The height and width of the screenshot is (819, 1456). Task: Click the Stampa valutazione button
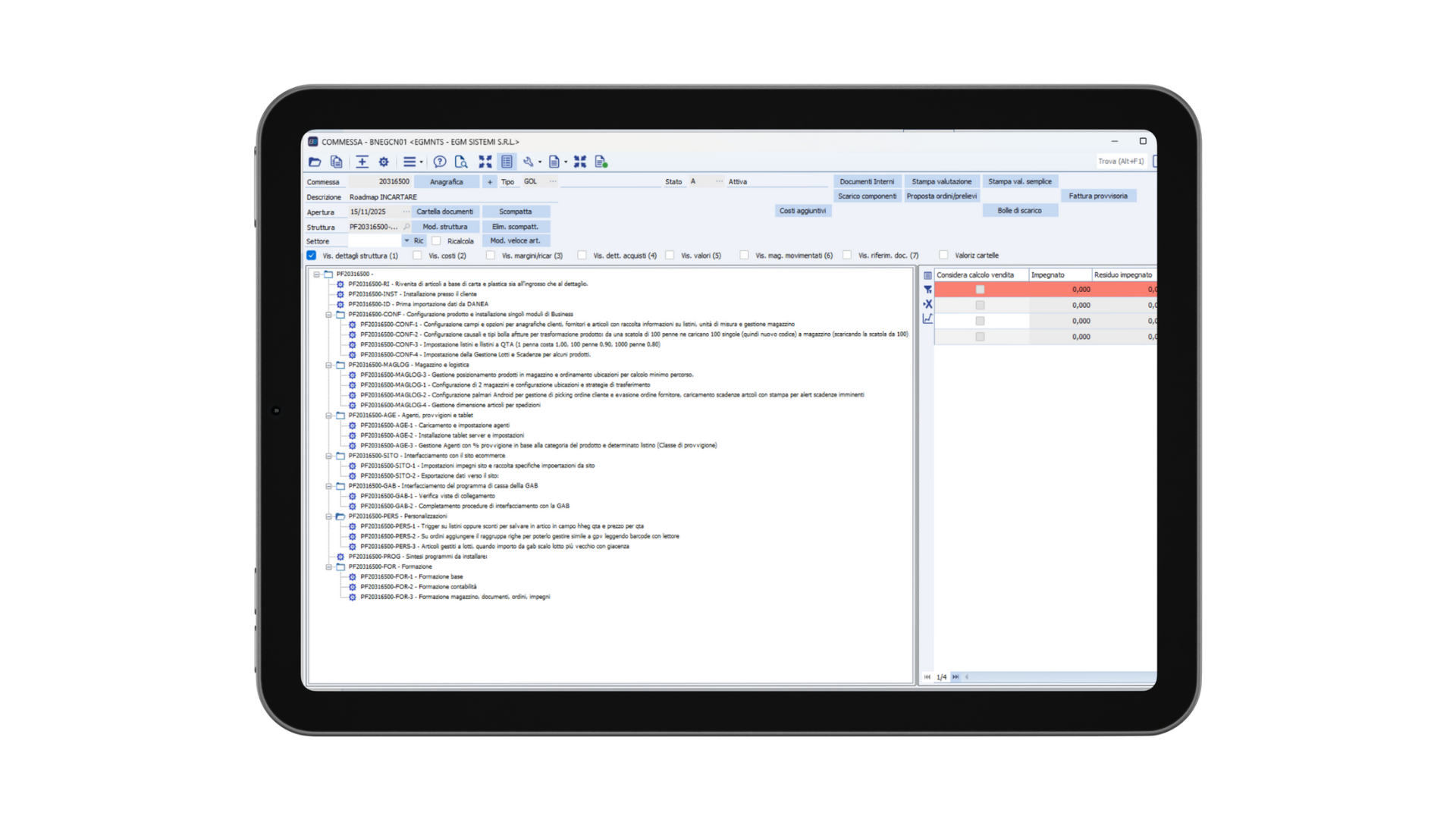[x=941, y=182]
